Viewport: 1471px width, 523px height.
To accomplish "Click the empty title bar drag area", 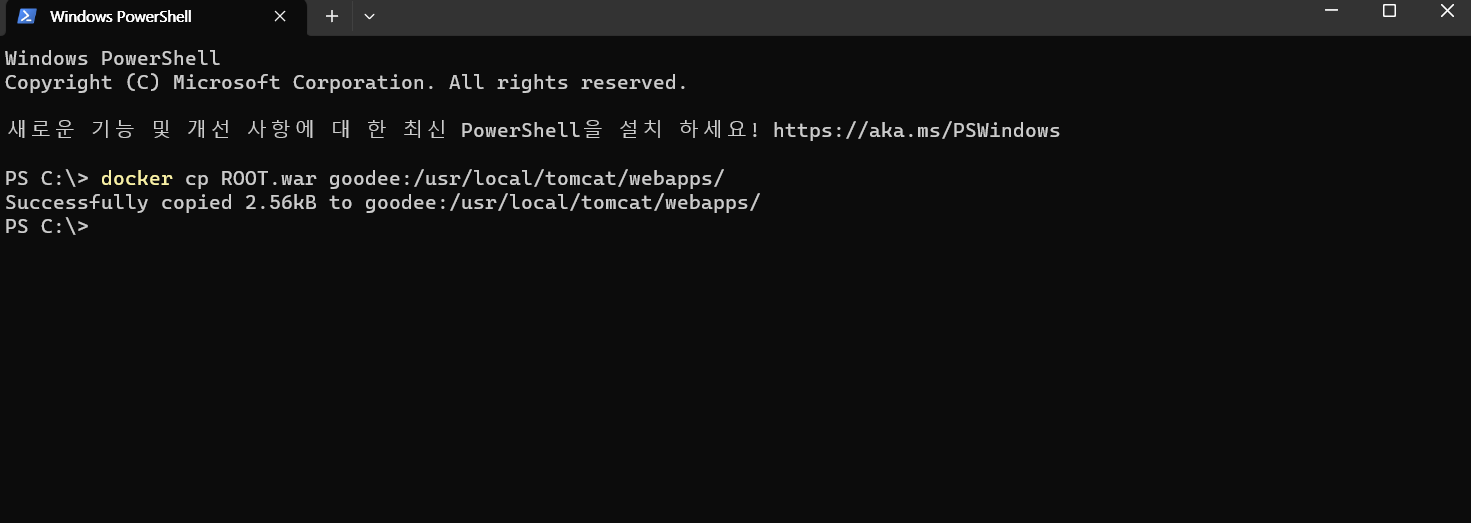I will pyautogui.click(x=840, y=17).
